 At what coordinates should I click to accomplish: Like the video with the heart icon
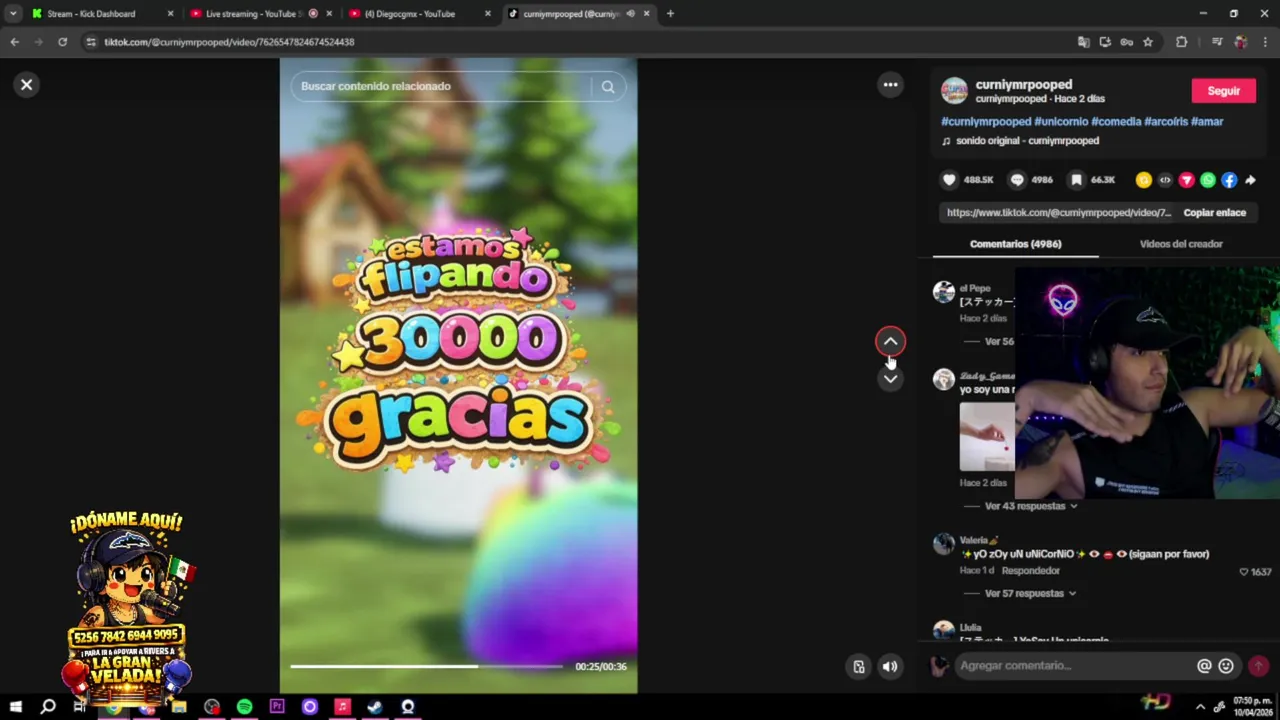tap(949, 180)
